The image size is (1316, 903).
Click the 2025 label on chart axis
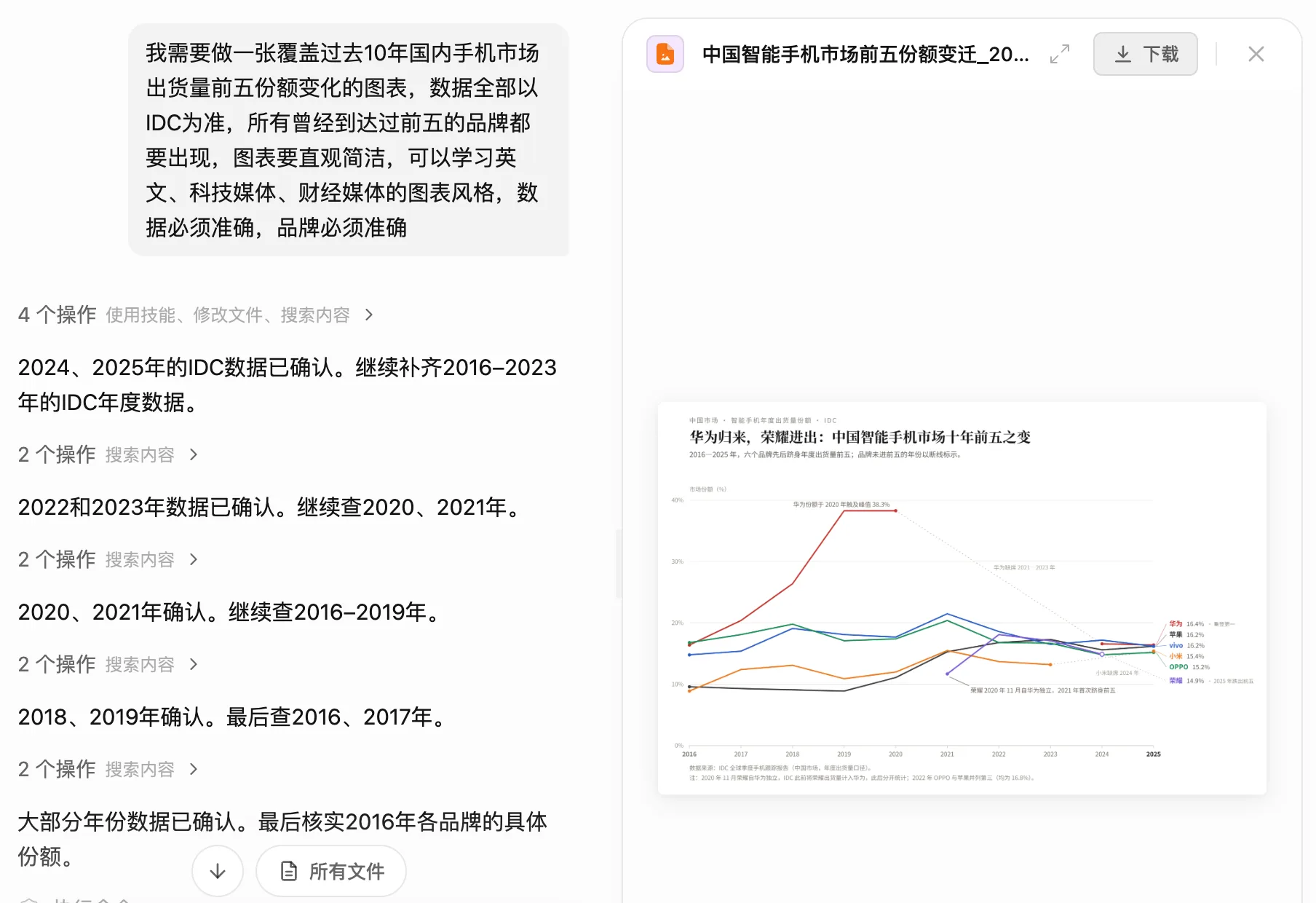(x=1153, y=754)
